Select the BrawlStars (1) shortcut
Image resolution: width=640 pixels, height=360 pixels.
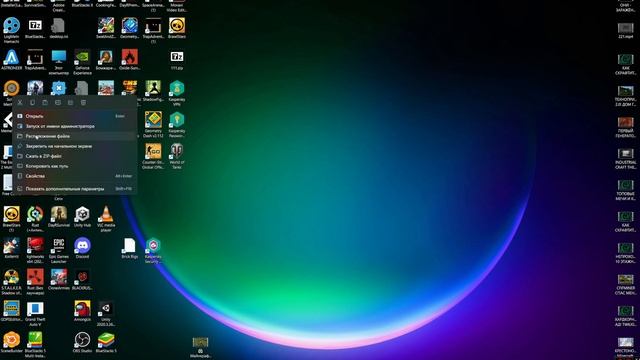click(11, 219)
